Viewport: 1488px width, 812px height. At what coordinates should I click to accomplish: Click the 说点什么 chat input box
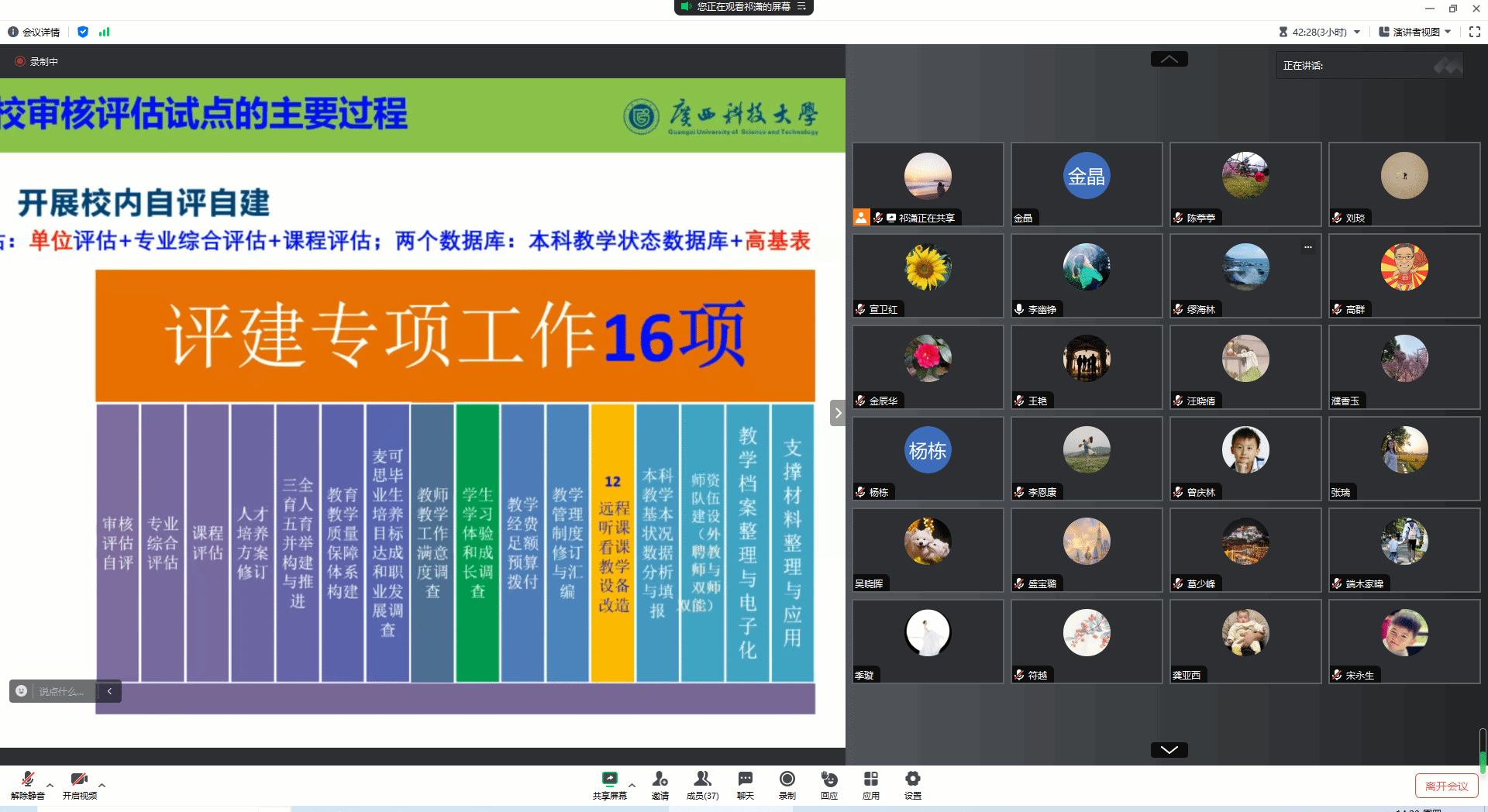(x=62, y=691)
